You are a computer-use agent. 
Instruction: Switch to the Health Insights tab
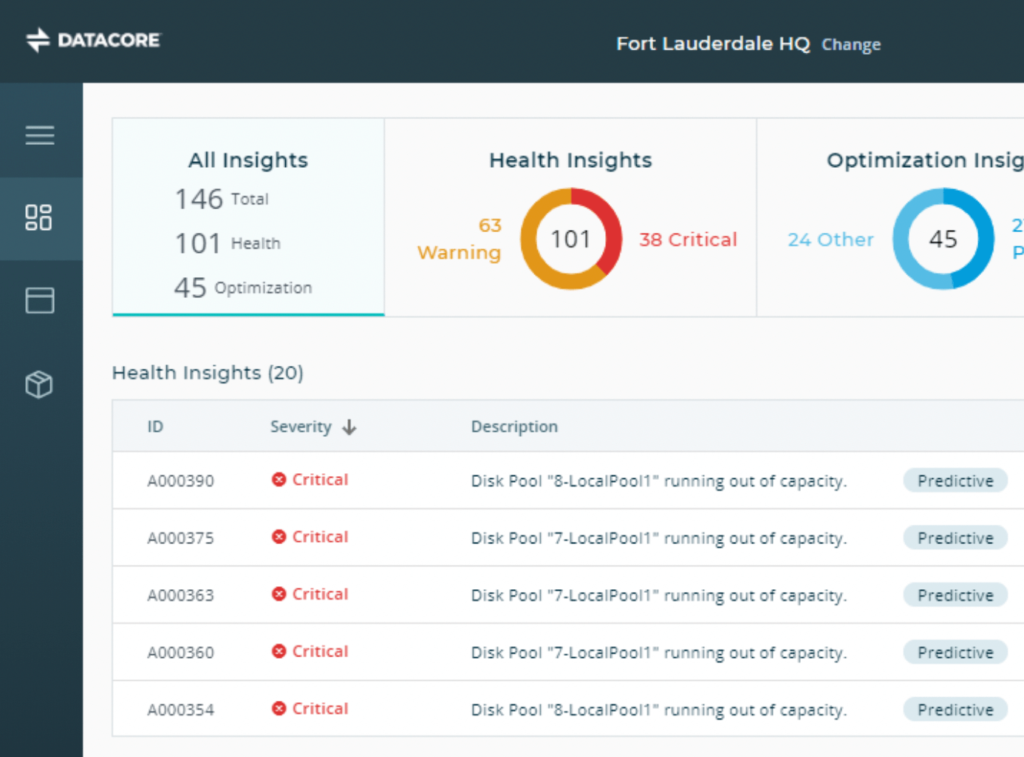[x=570, y=160]
